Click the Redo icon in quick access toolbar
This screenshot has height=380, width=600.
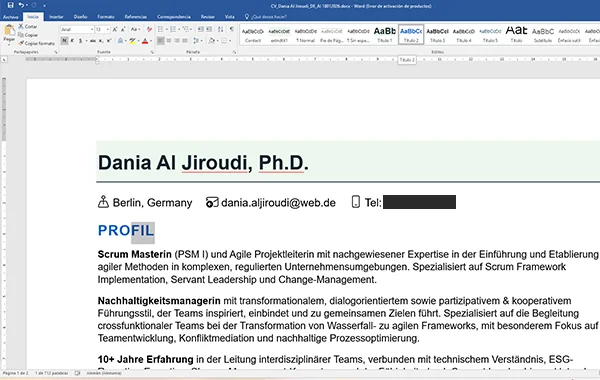point(34,5)
